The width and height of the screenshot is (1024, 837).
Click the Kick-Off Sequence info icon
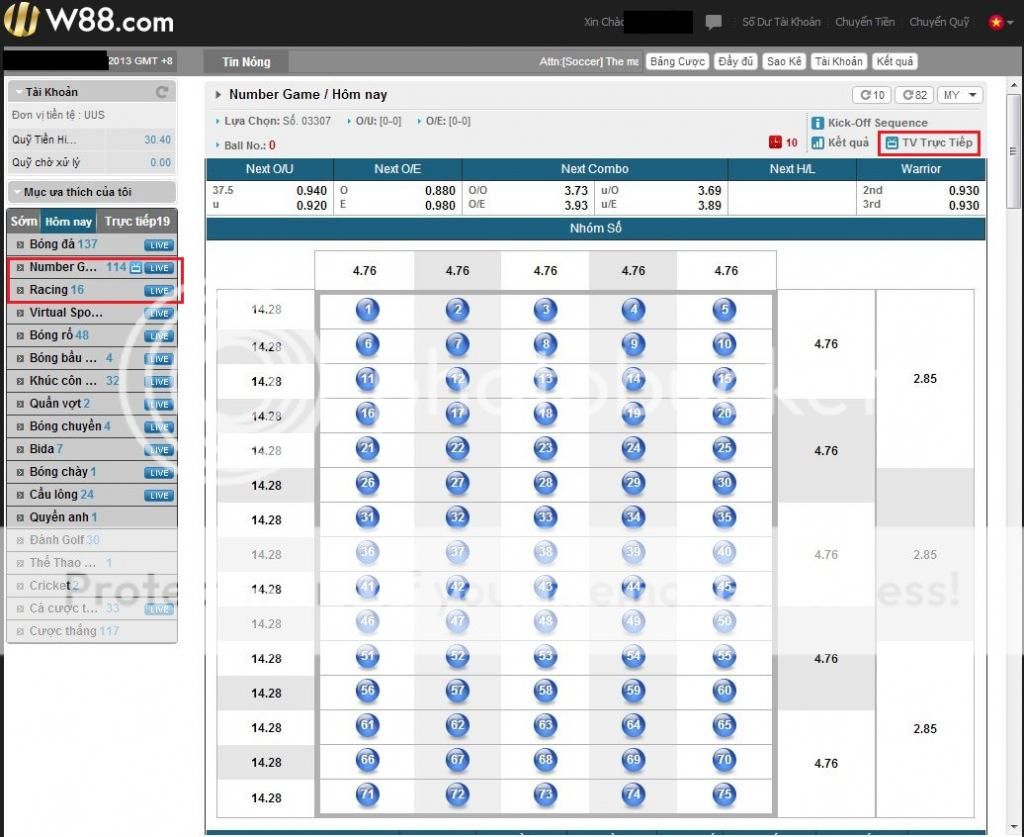[x=817, y=123]
